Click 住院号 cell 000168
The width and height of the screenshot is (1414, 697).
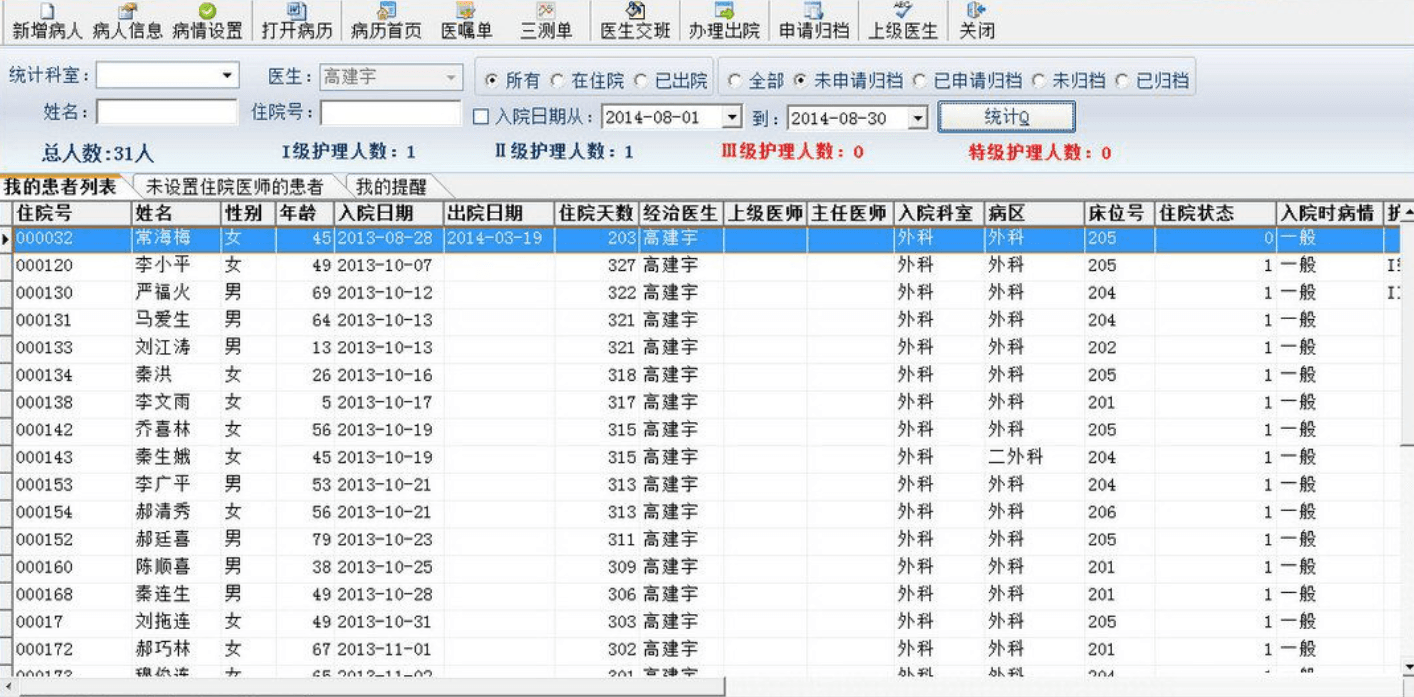coord(72,594)
